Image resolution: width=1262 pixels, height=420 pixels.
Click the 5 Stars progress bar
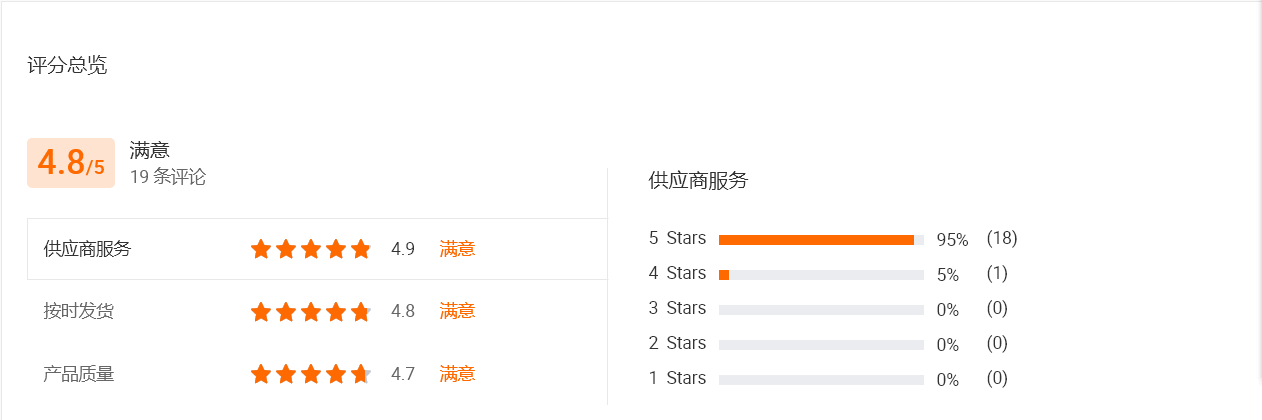pyautogui.click(x=821, y=240)
